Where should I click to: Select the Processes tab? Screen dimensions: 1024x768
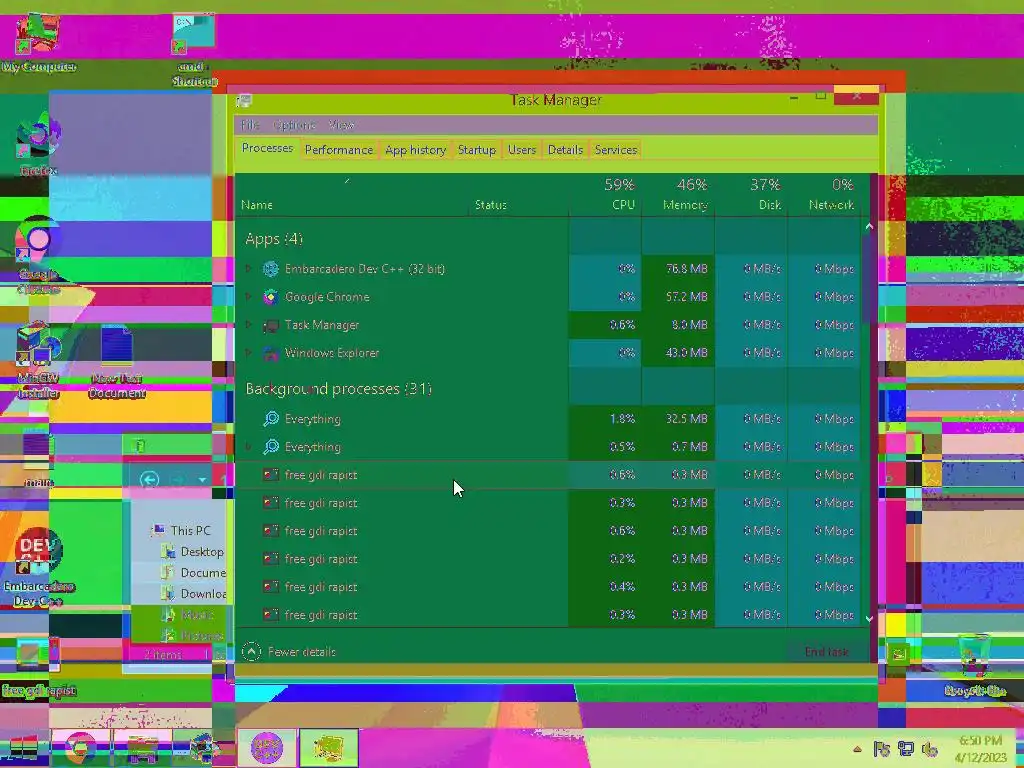[267, 148]
